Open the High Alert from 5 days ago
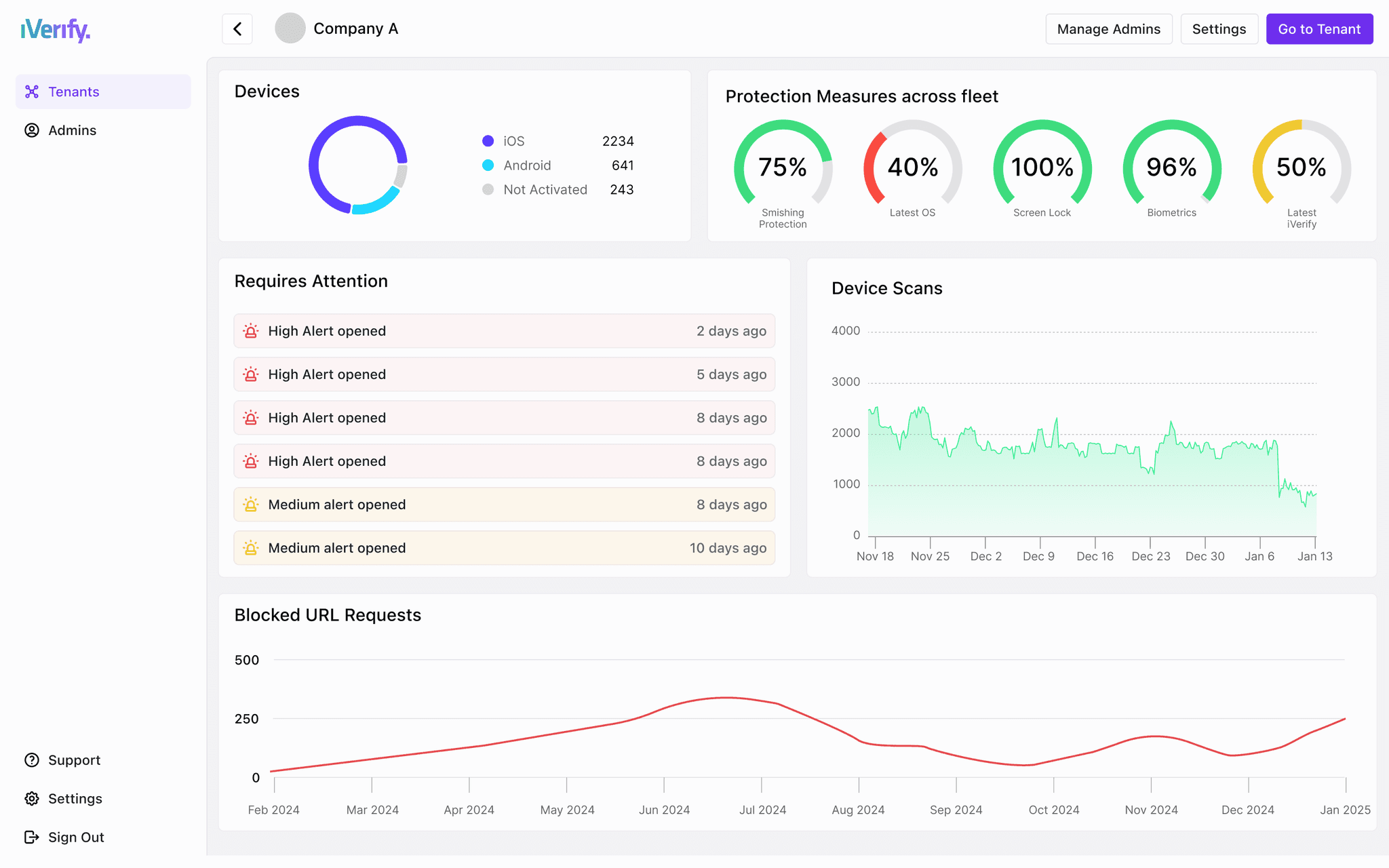 504,374
